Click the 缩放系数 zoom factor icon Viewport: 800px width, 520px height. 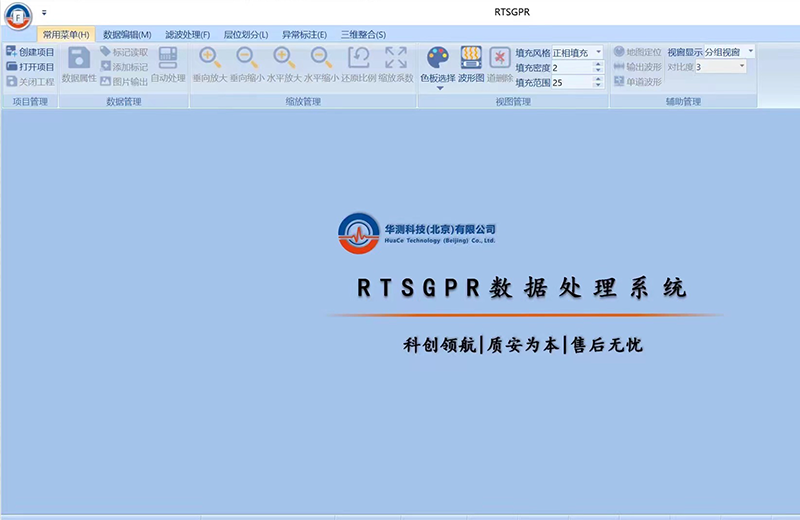click(396, 58)
